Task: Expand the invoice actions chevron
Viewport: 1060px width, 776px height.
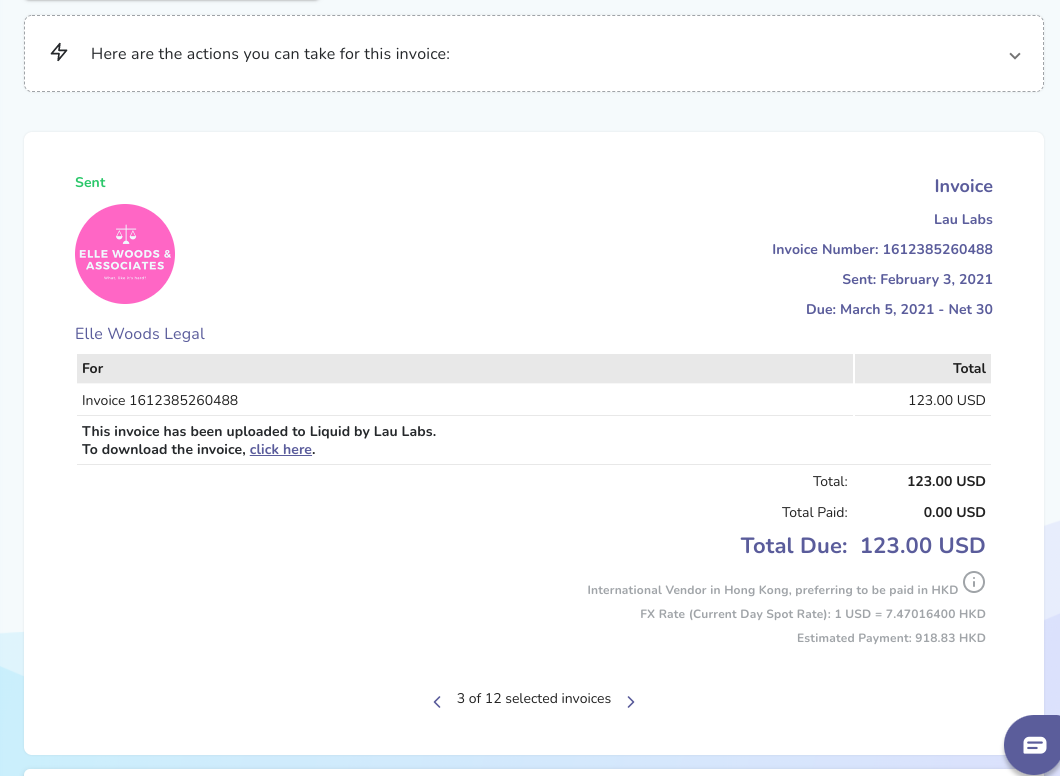Action: pyautogui.click(x=1015, y=56)
